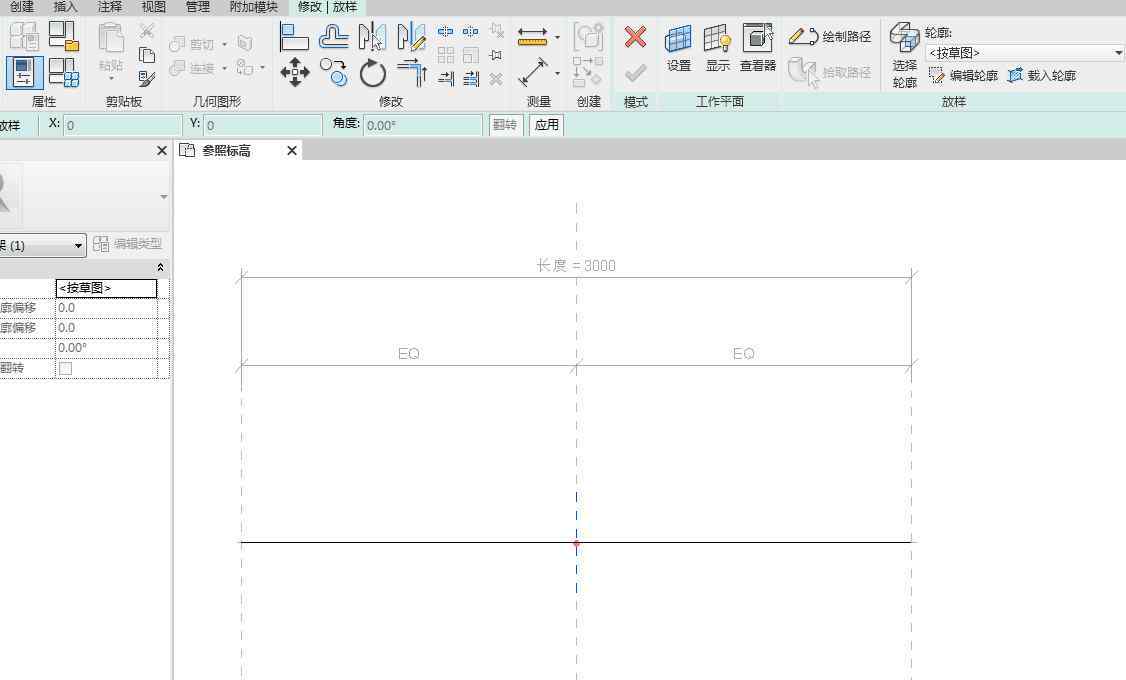Viewport: 1126px width, 680px height.
Task: Open the Insert tab
Action: (65, 7)
